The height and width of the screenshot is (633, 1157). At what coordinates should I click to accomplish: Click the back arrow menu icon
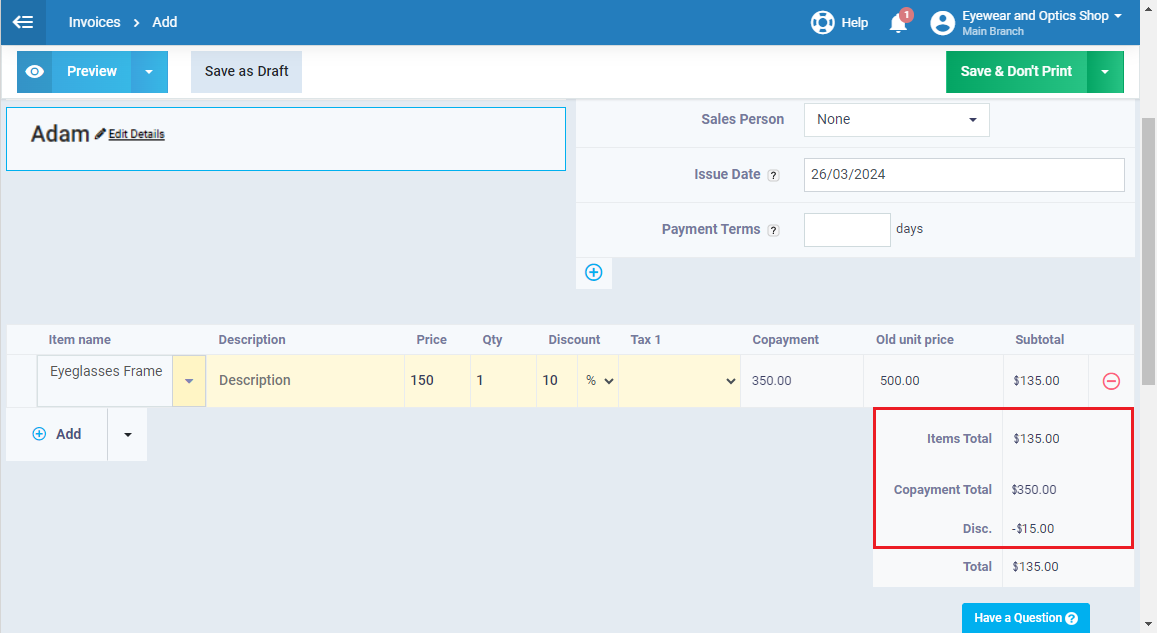[x=23, y=22]
